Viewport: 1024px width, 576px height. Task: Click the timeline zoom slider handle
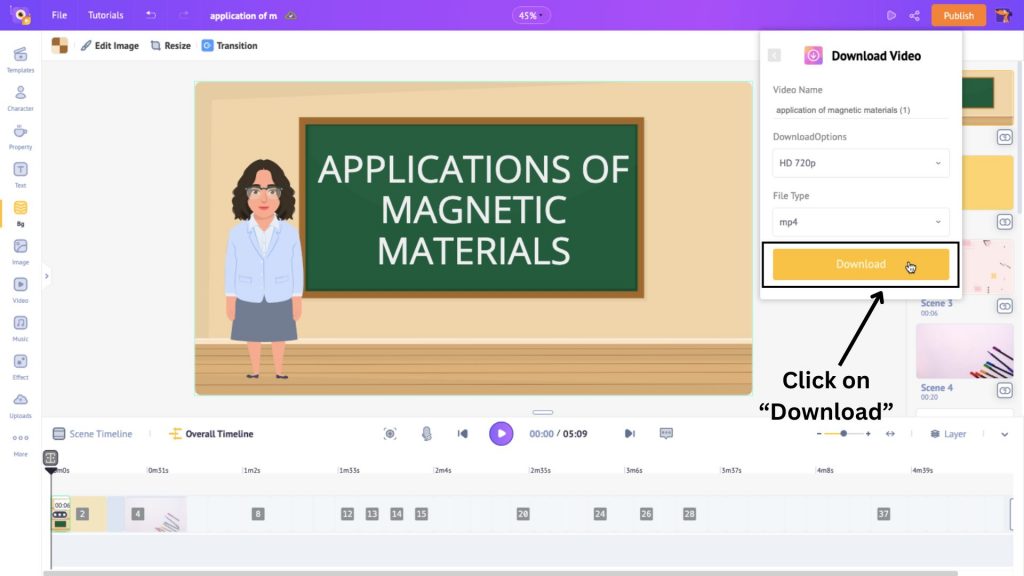coord(844,434)
